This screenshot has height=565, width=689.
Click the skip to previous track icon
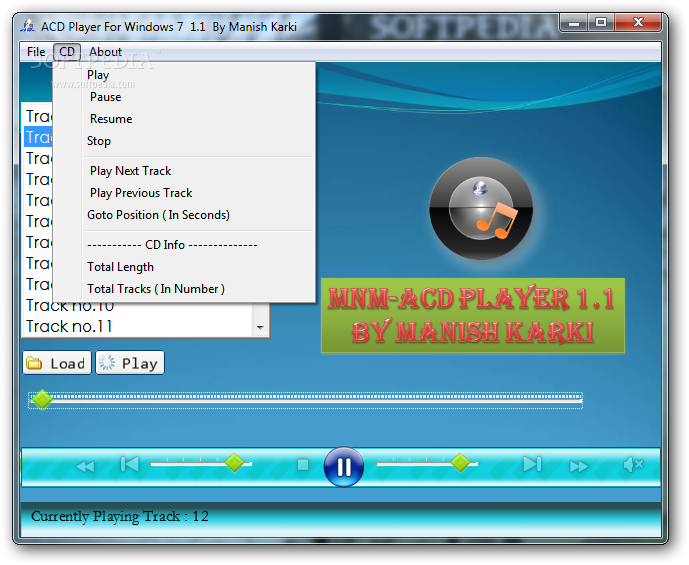coord(130,464)
